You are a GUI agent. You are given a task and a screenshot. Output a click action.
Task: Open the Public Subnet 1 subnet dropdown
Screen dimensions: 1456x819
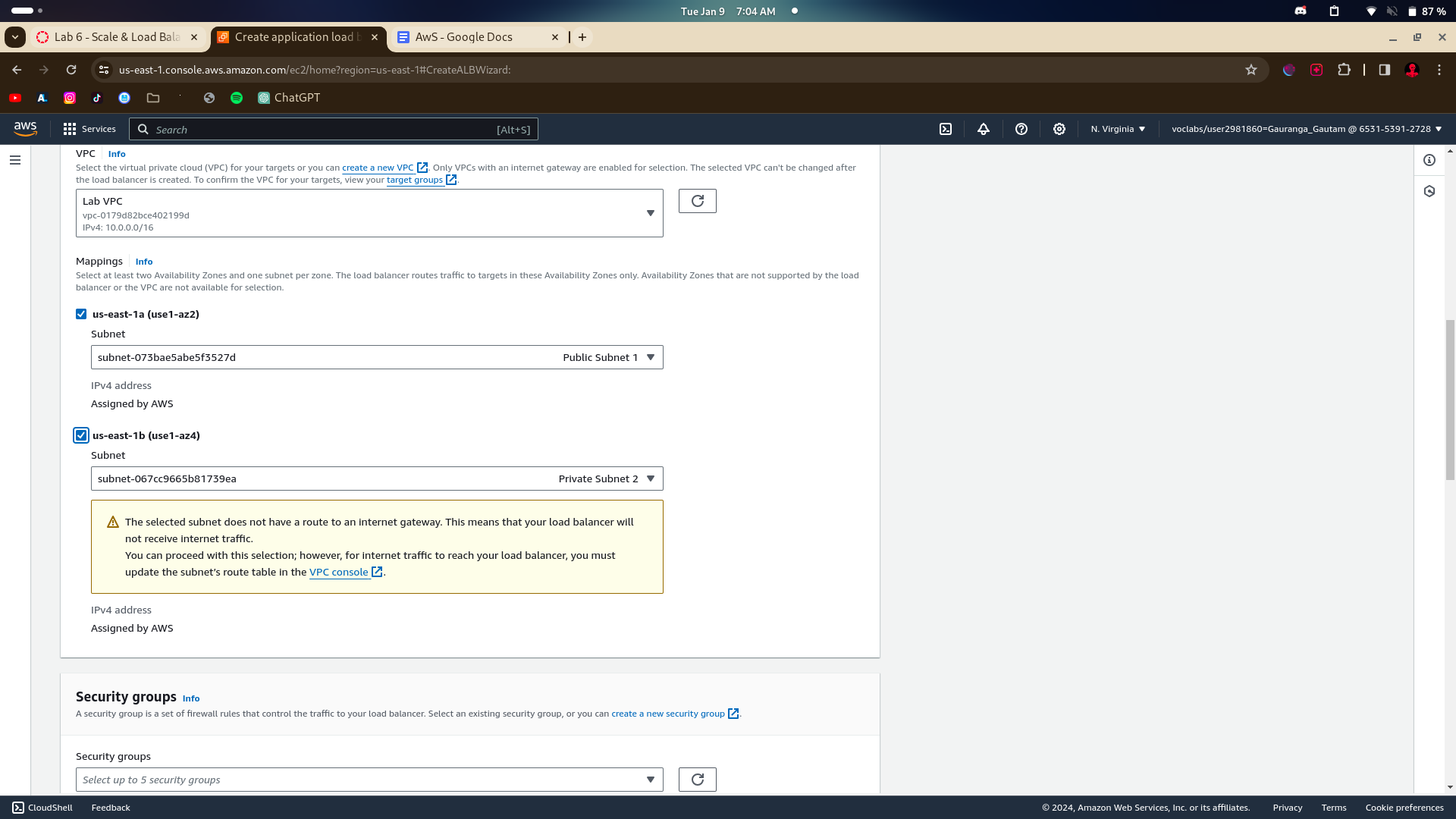pos(377,357)
